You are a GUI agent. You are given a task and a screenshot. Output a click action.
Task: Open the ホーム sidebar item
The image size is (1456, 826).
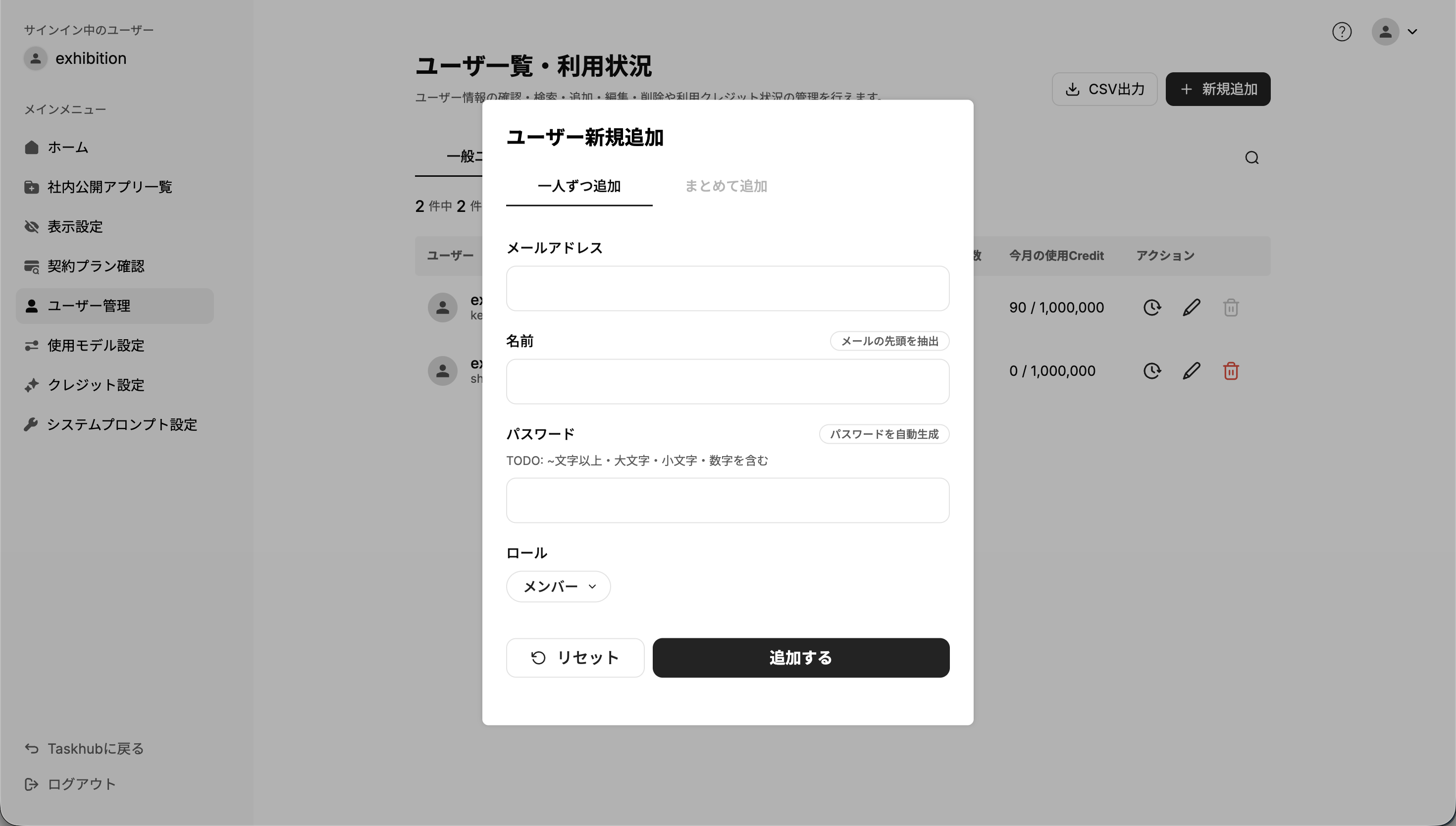pos(67,148)
